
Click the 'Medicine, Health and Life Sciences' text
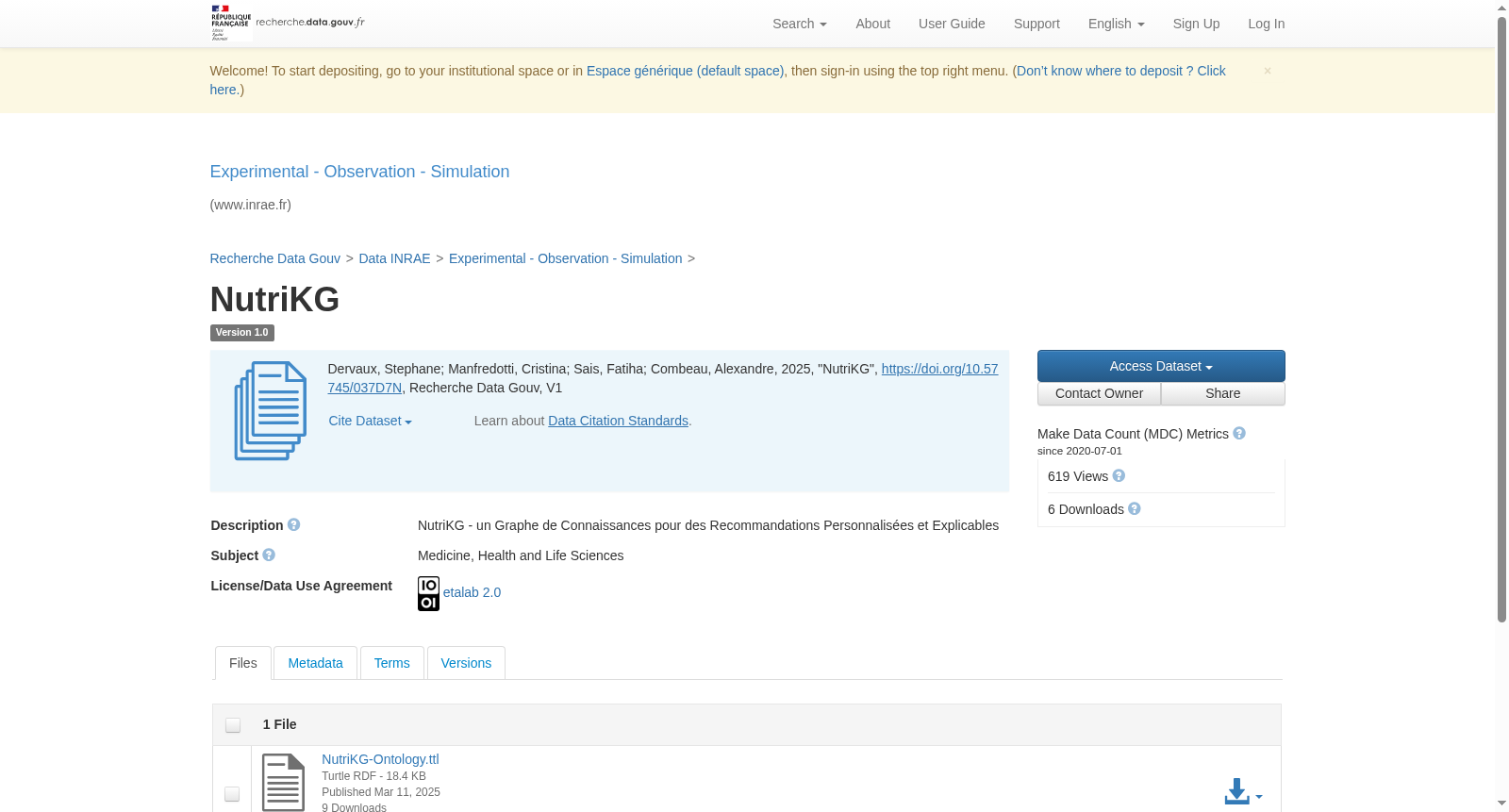point(521,555)
